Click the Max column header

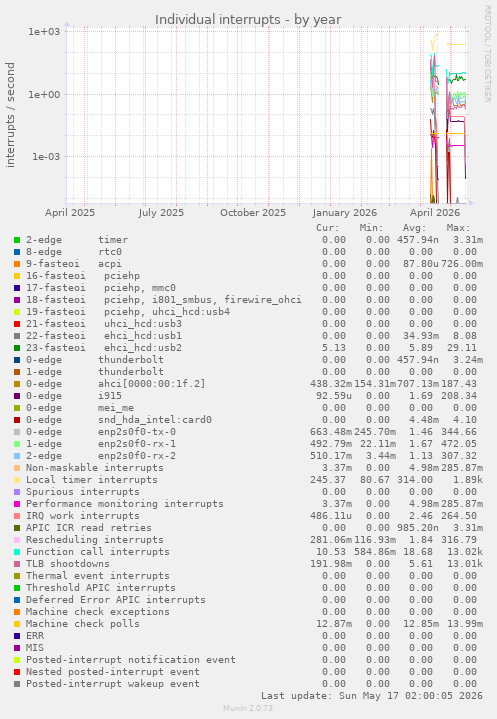pos(458,228)
